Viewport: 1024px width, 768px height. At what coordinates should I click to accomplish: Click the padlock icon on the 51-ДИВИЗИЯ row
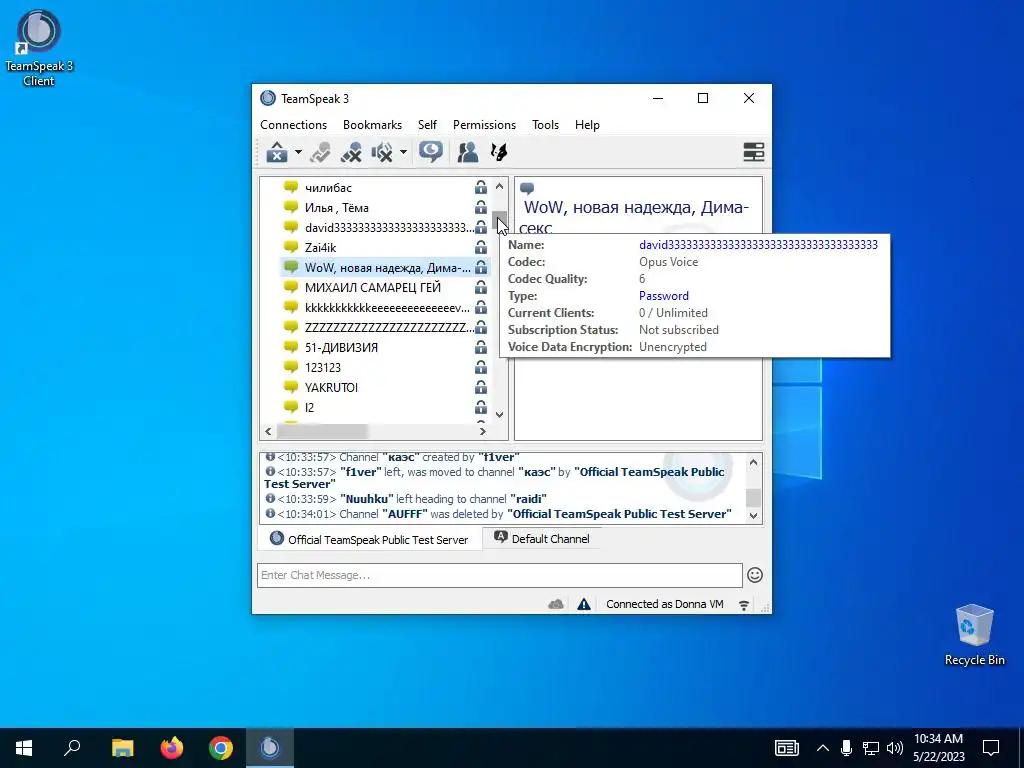coord(481,347)
